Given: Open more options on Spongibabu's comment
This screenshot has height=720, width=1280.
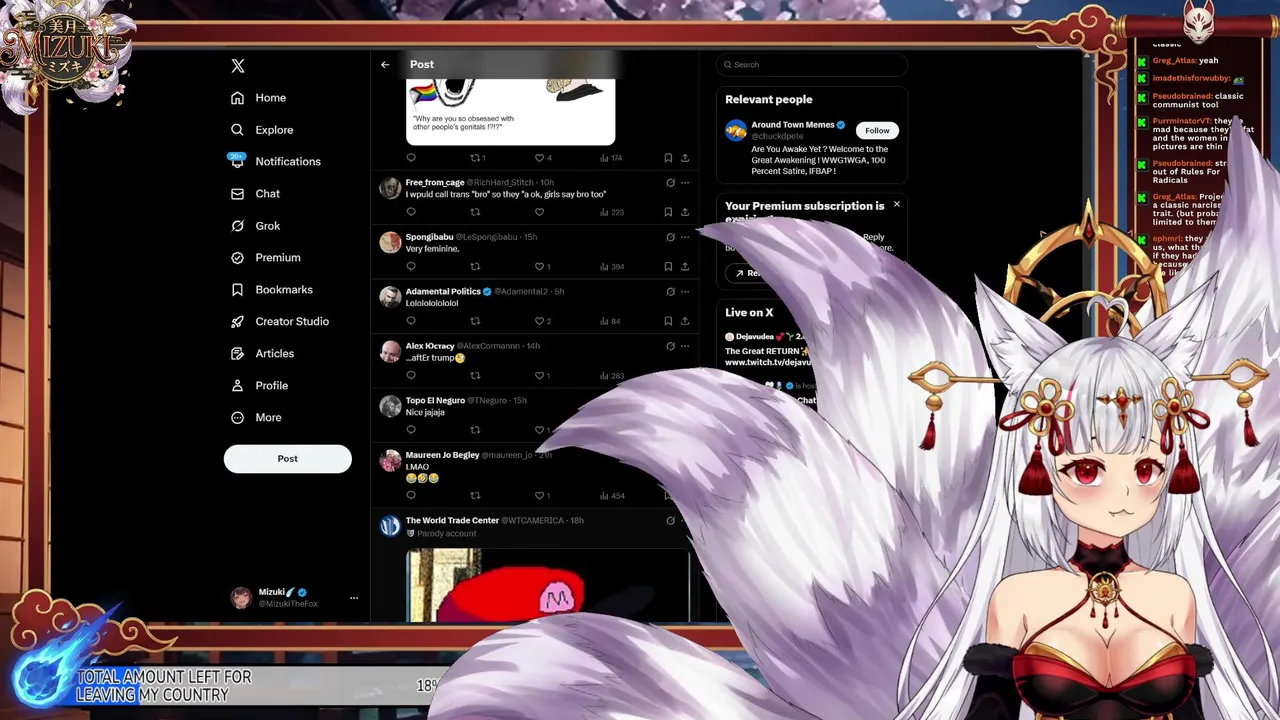Looking at the screenshot, I should pos(685,237).
